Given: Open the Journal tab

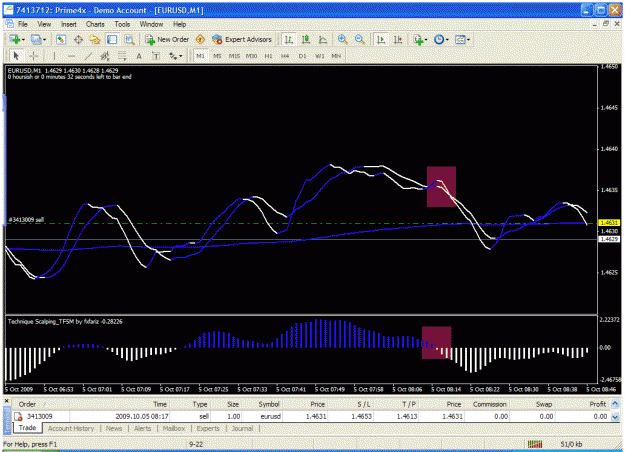Looking at the screenshot, I should tap(242, 428).
